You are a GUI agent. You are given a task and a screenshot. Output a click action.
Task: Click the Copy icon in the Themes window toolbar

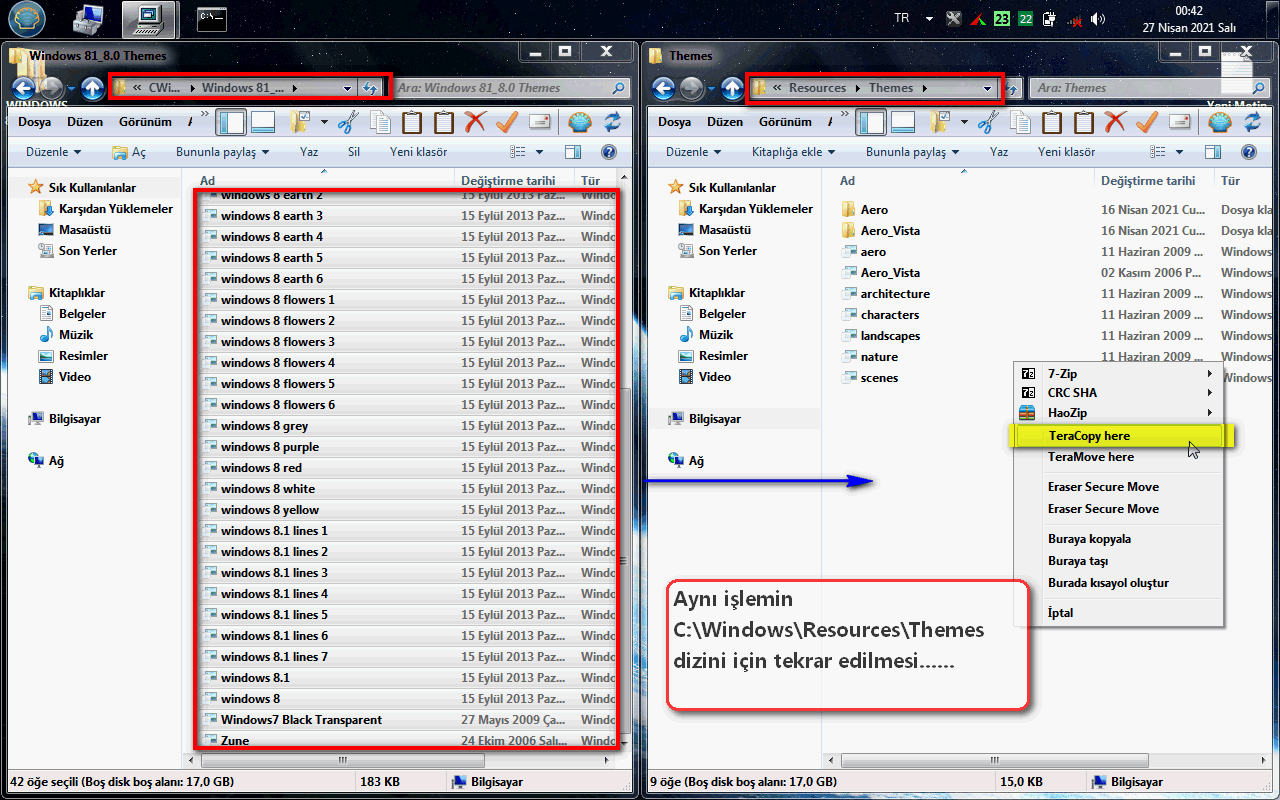[x=1020, y=122]
